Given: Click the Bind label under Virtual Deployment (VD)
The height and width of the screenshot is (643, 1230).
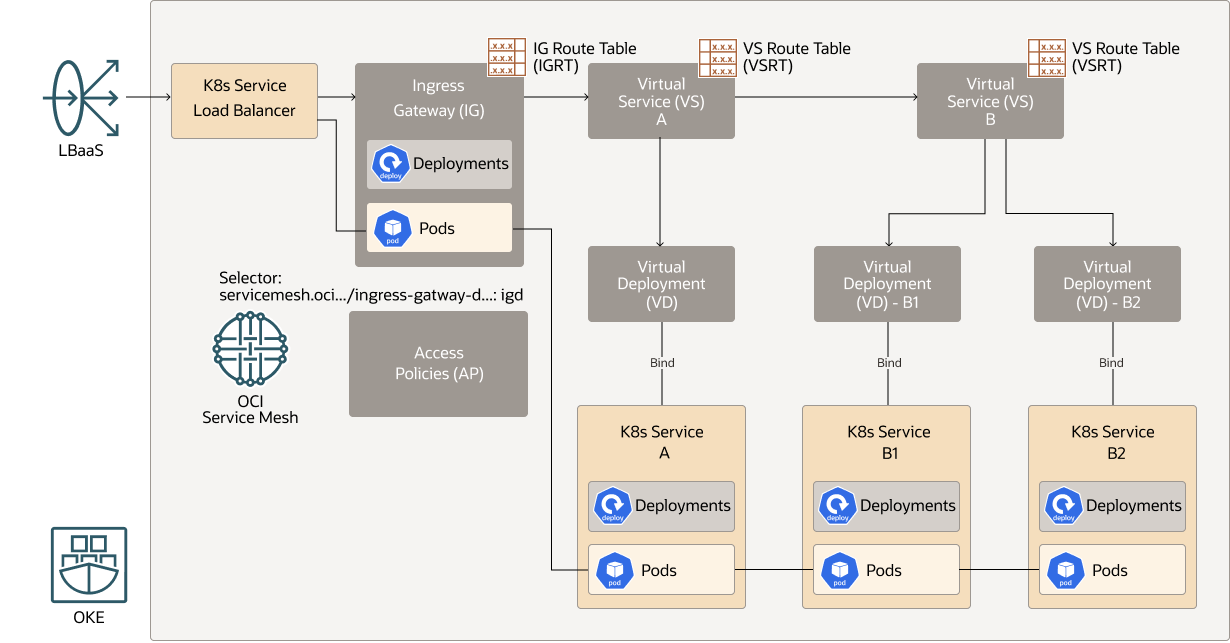Looking at the screenshot, I should [661, 363].
